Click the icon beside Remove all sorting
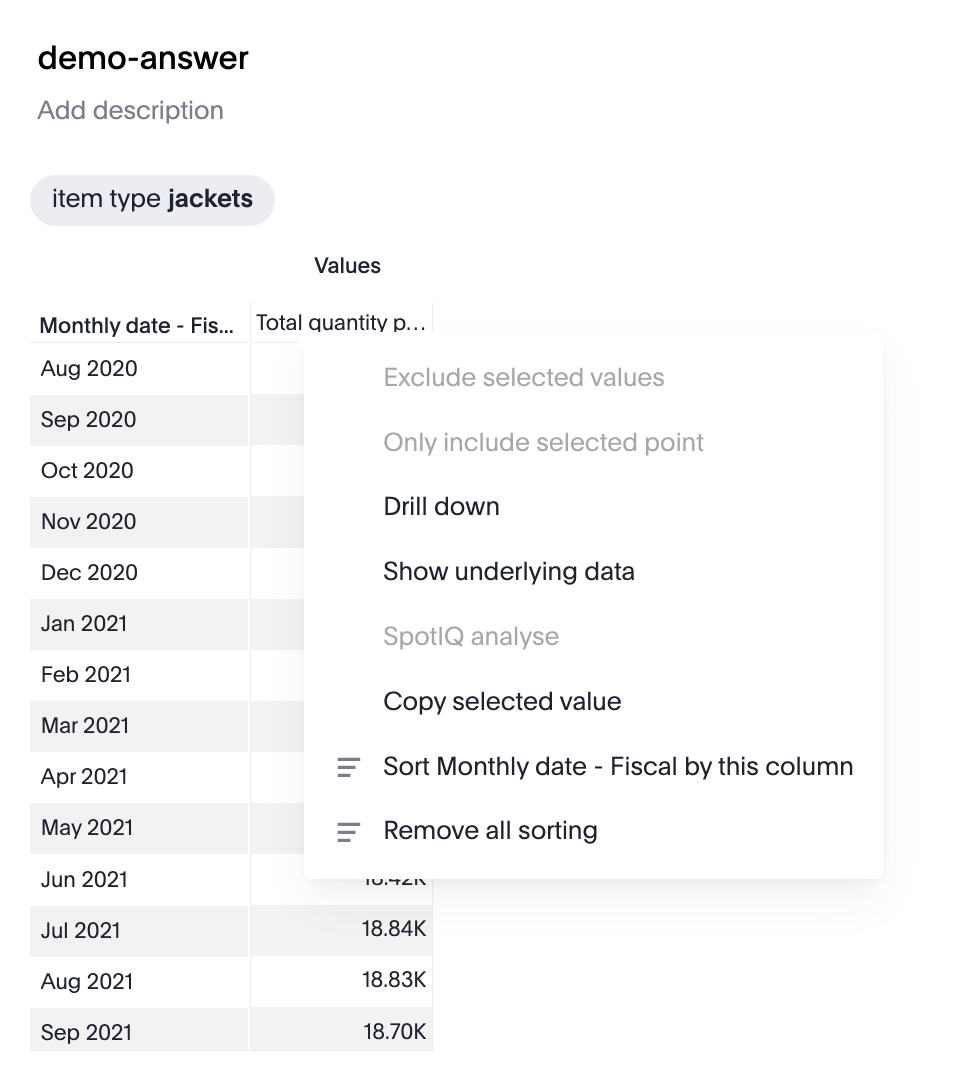 pyautogui.click(x=348, y=831)
